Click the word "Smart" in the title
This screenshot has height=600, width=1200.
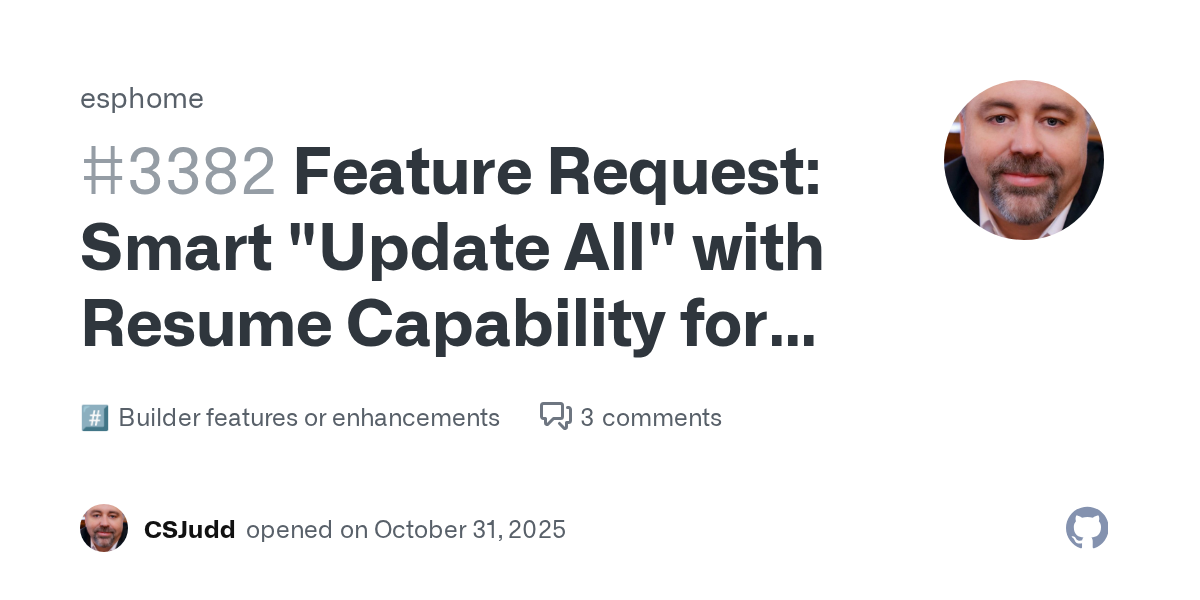[176, 249]
